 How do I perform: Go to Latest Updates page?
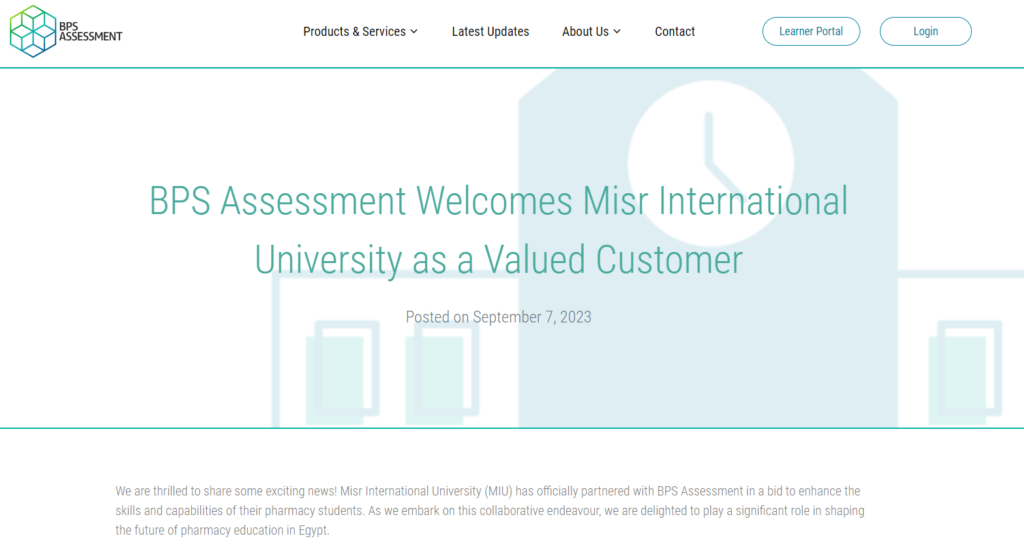(490, 31)
